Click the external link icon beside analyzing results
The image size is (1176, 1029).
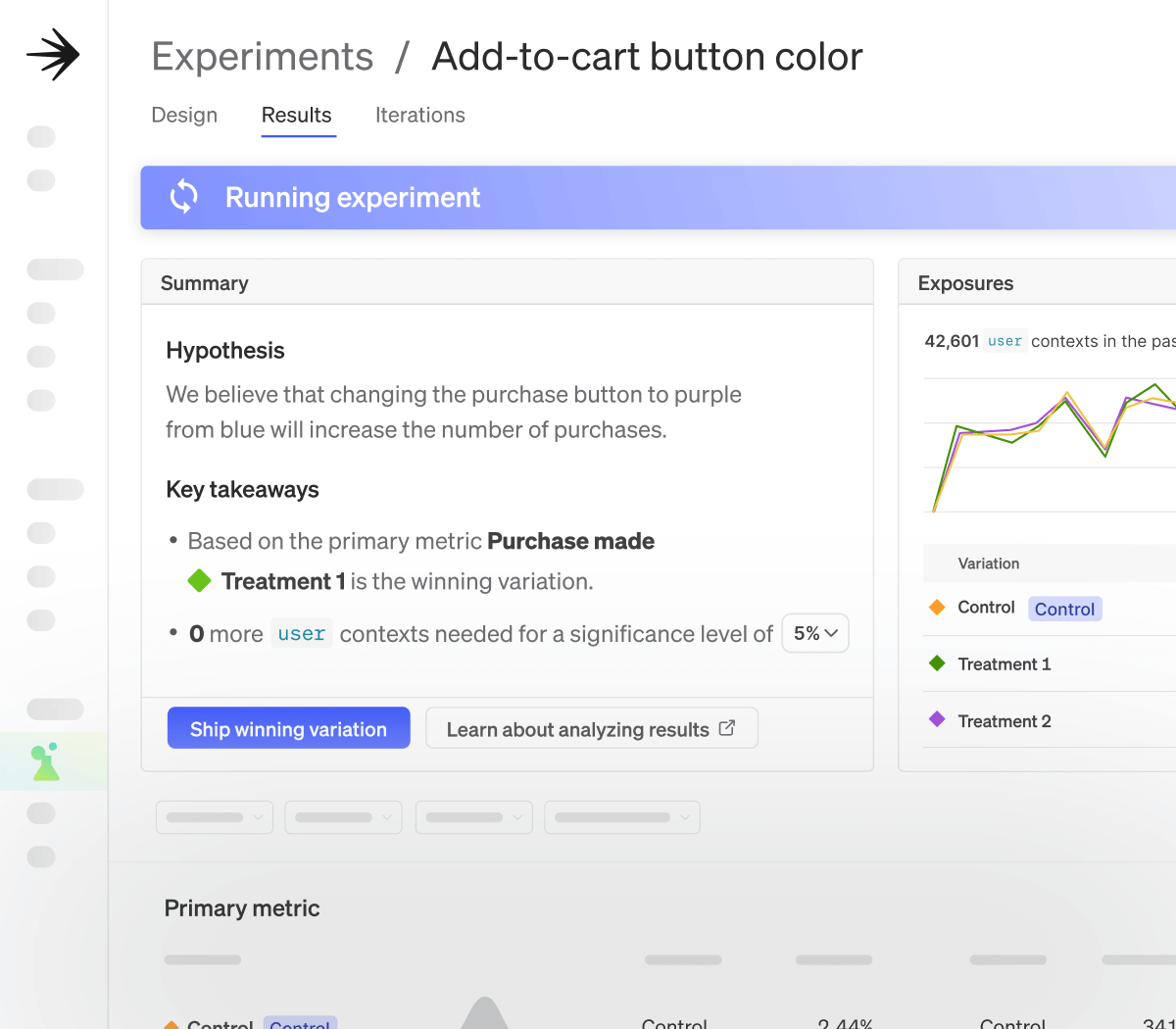pyautogui.click(x=727, y=728)
